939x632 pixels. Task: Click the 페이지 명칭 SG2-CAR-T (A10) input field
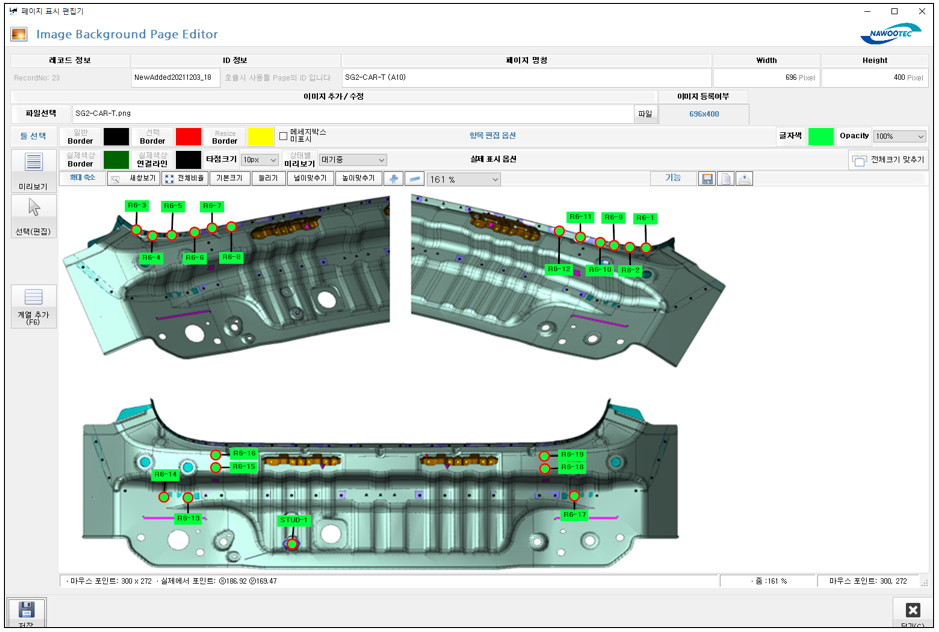tap(525, 76)
